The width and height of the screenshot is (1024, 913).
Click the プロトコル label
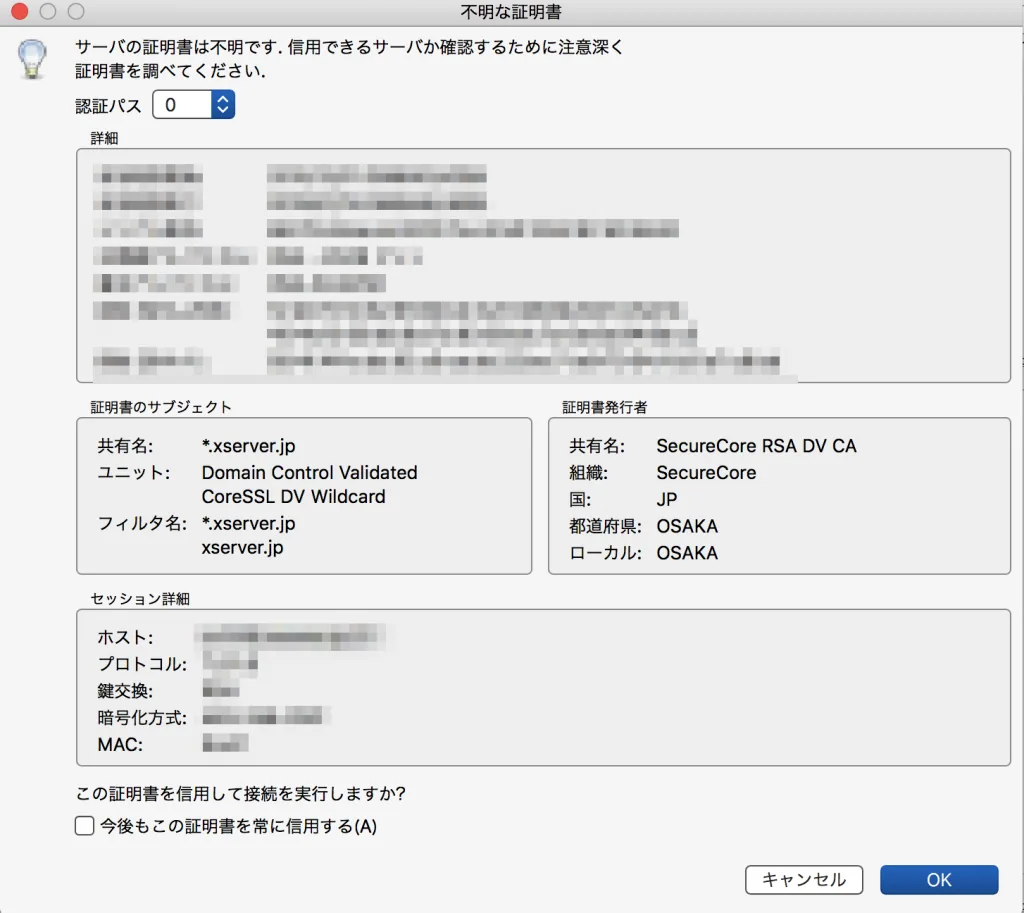142,664
